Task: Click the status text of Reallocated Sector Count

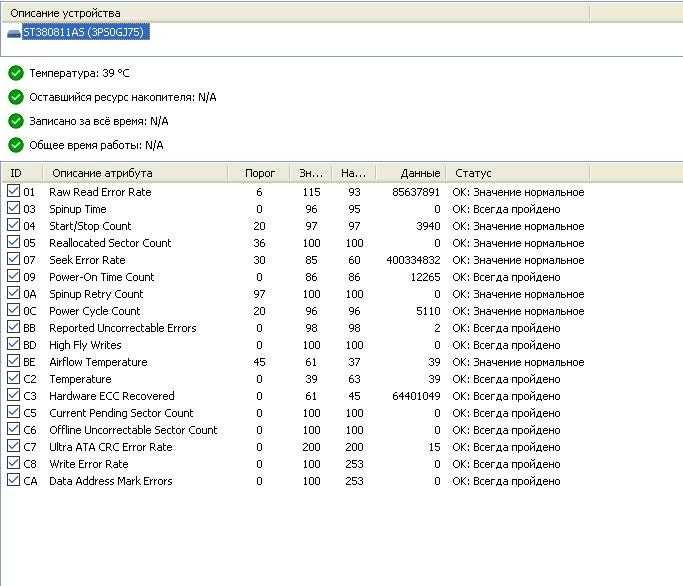Action: point(518,243)
